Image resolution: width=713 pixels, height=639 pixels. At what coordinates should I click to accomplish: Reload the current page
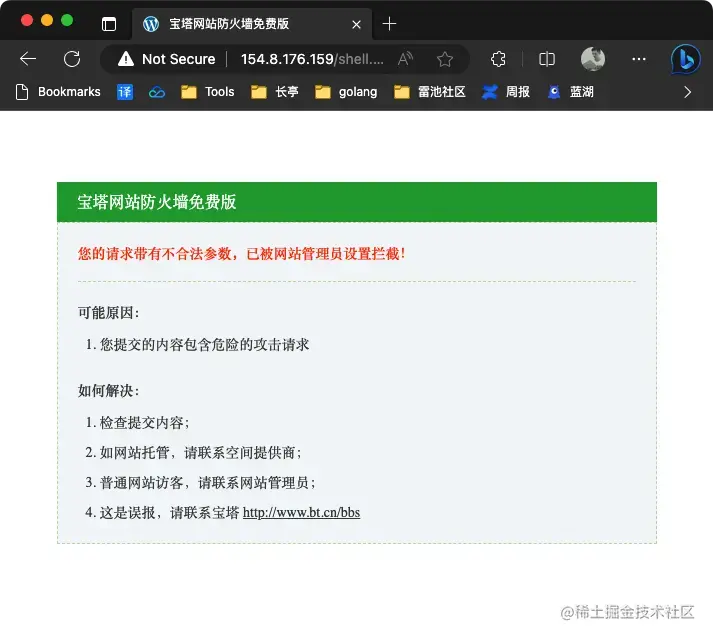[x=72, y=59]
